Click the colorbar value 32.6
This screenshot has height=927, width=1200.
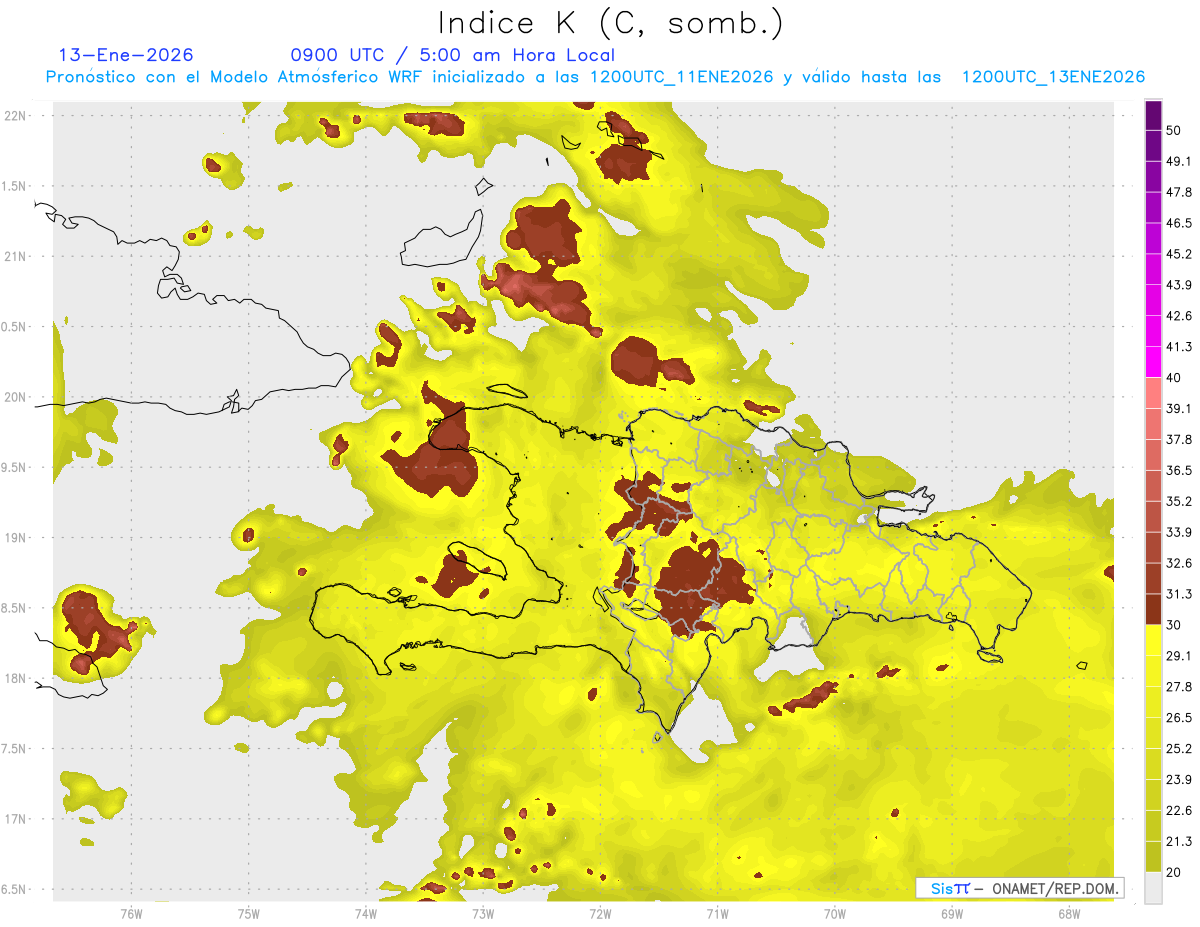click(1179, 563)
